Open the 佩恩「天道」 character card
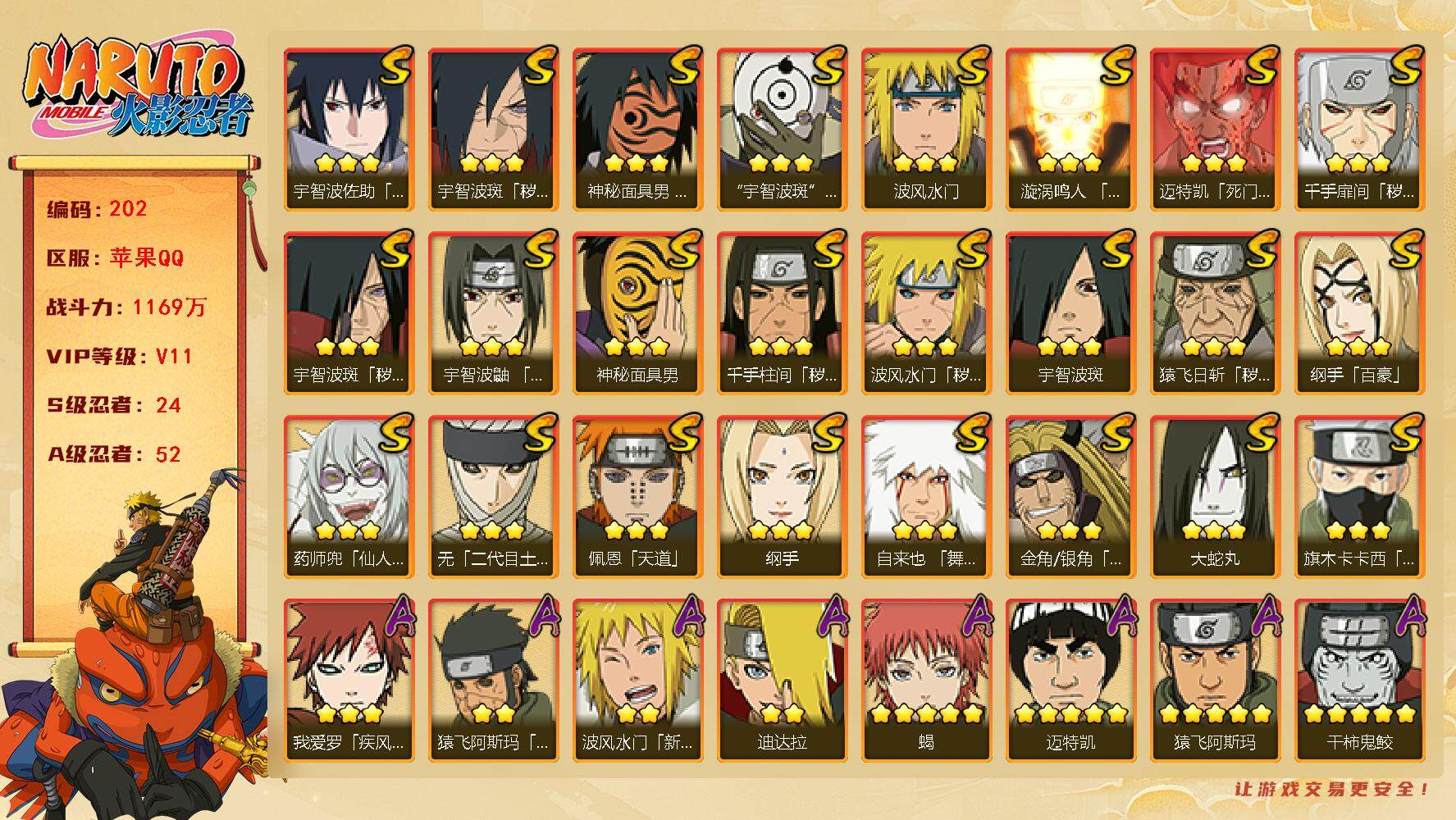The width and height of the screenshot is (1456, 820). 637,497
